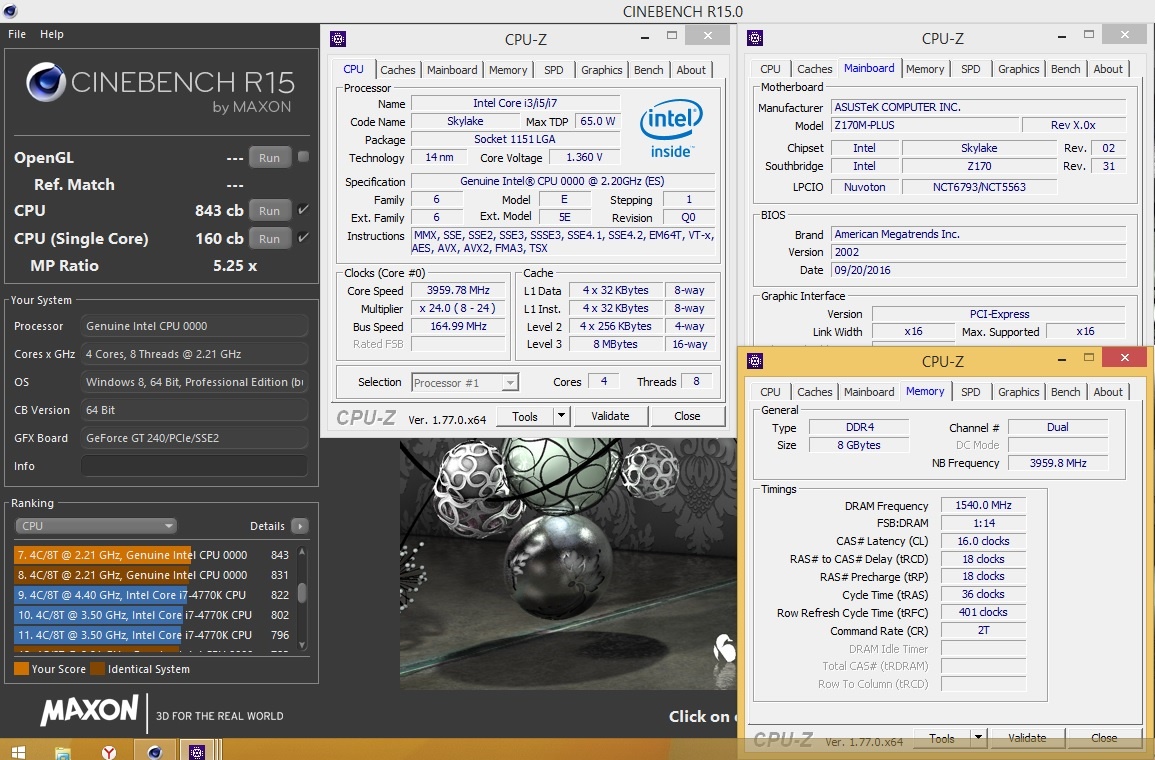The width and height of the screenshot is (1155, 760).
Task: Run the CPU Single Core benchmark
Action: pyautogui.click(x=269, y=239)
